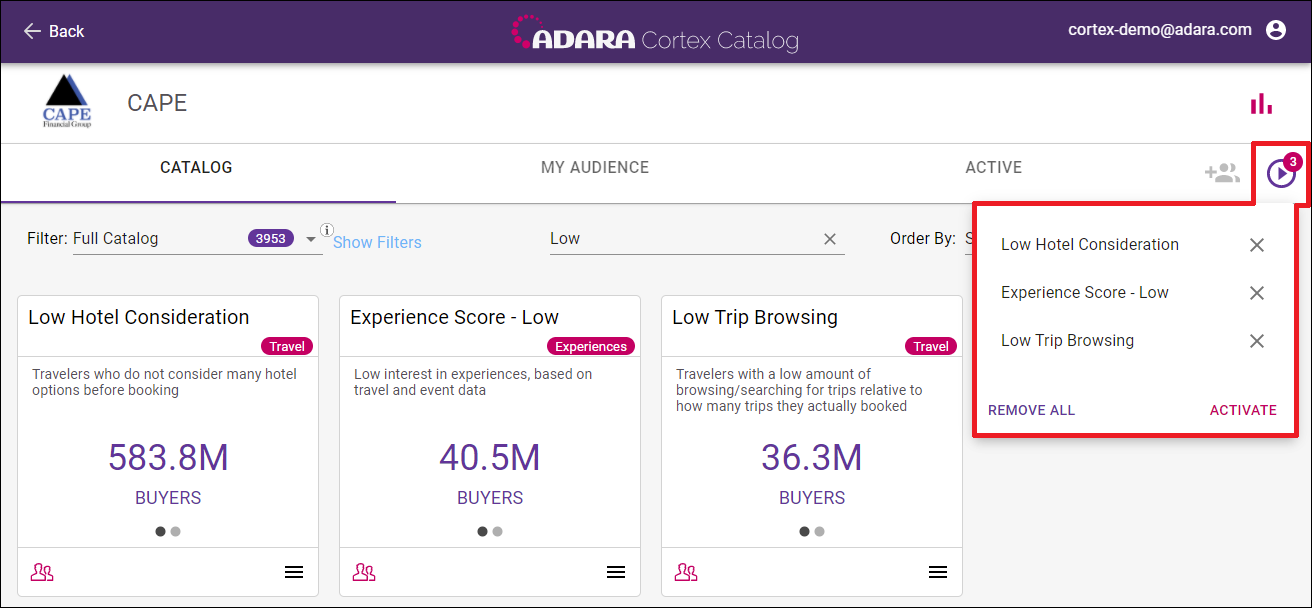
Task: Click the audience icon on Low Trip Browsing card
Action: point(686,572)
